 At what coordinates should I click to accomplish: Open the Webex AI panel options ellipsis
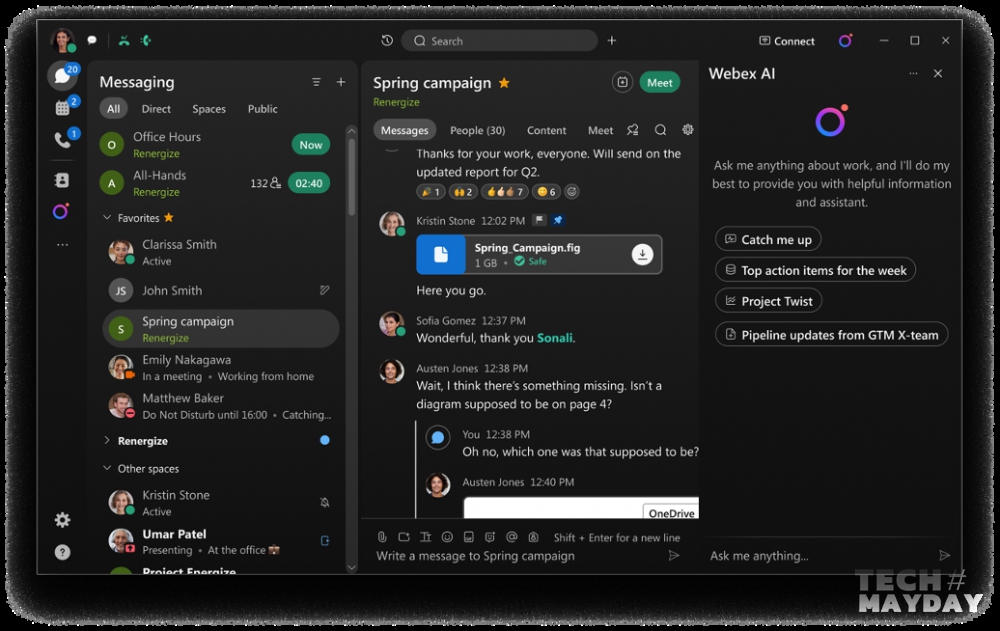tap(913, 73)
